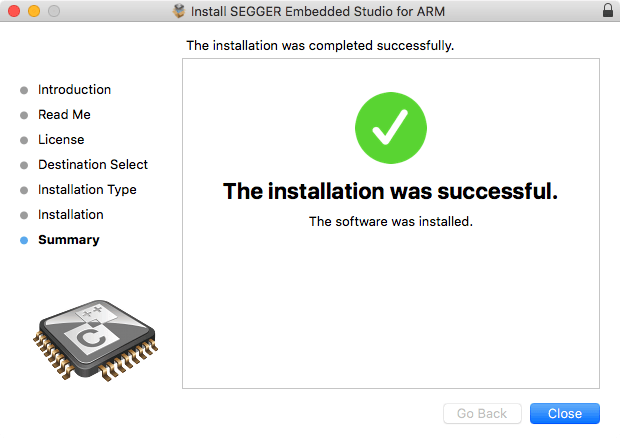Select the Introduction step in sidebar
The width and height of the screenshot is (620, 438).
[74, 90]
